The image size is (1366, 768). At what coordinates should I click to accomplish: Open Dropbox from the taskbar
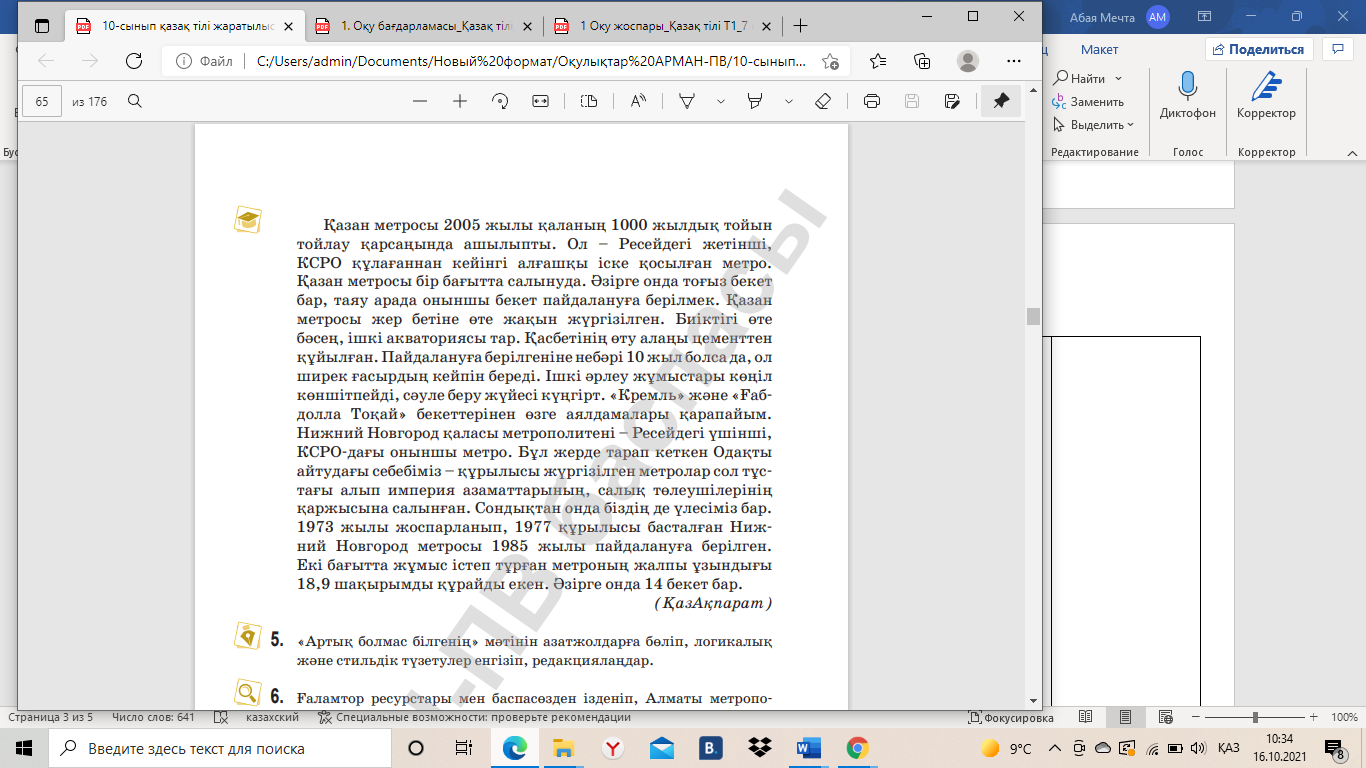coord(760,748)
